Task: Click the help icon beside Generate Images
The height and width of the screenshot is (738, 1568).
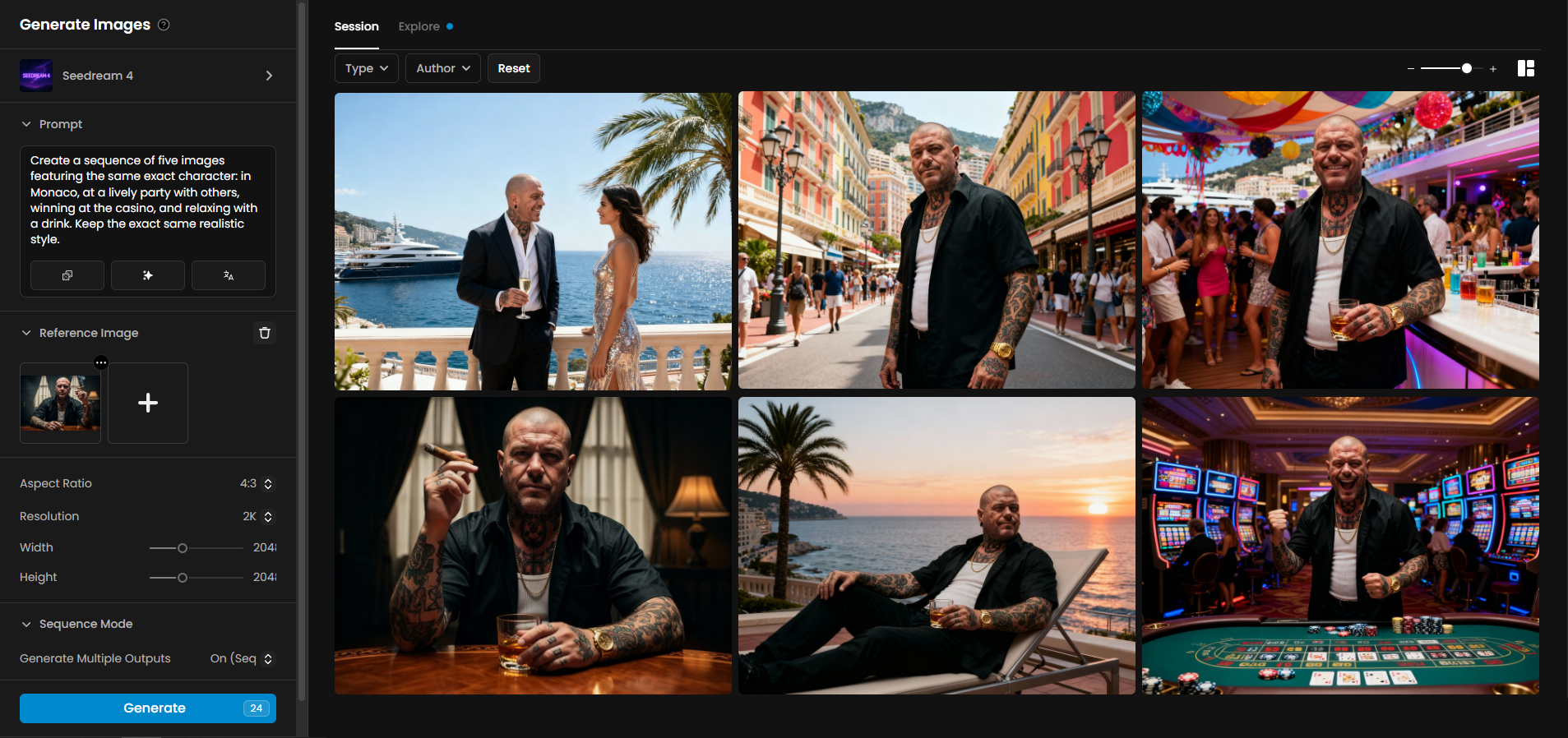Action: 164,25
